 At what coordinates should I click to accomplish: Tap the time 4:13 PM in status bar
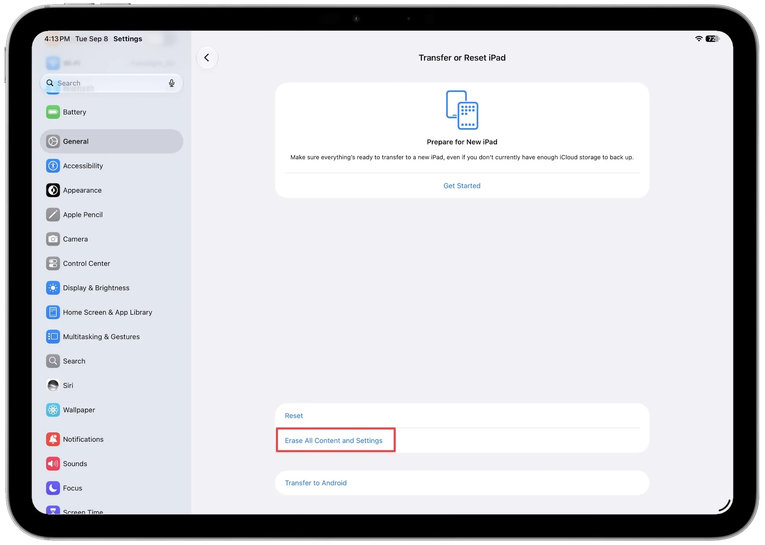[57, 39]
